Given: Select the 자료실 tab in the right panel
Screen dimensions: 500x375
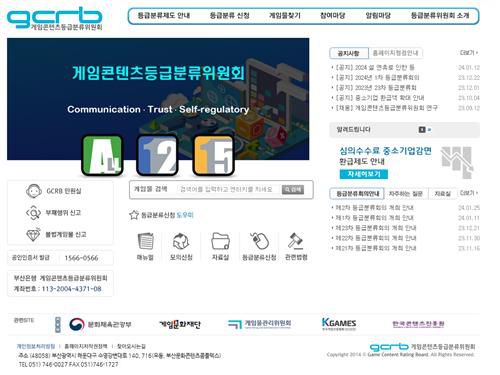Looking at the screenshot, I should 442,194.
